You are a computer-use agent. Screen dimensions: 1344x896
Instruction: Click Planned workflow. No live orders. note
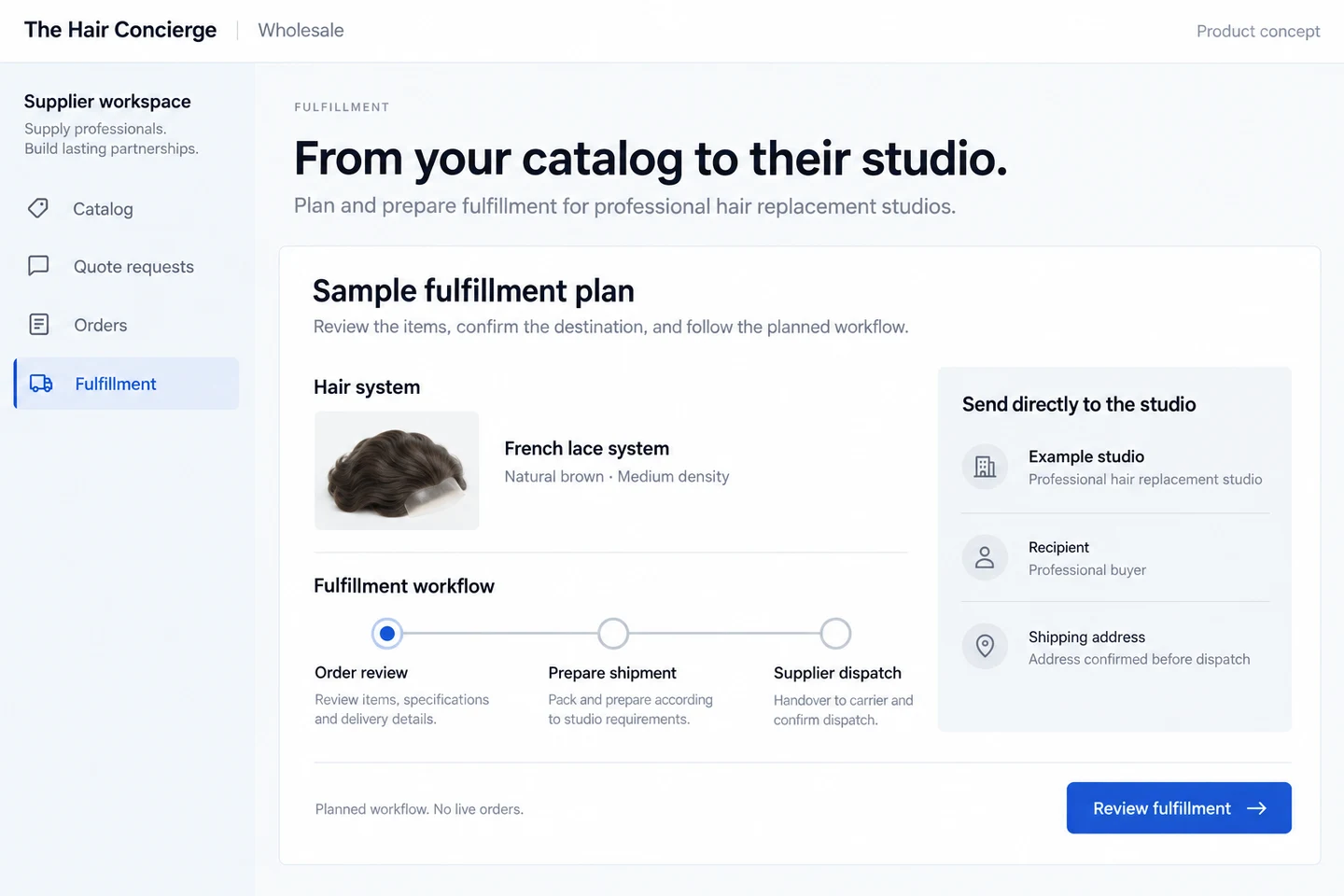(x=419, y=809)
